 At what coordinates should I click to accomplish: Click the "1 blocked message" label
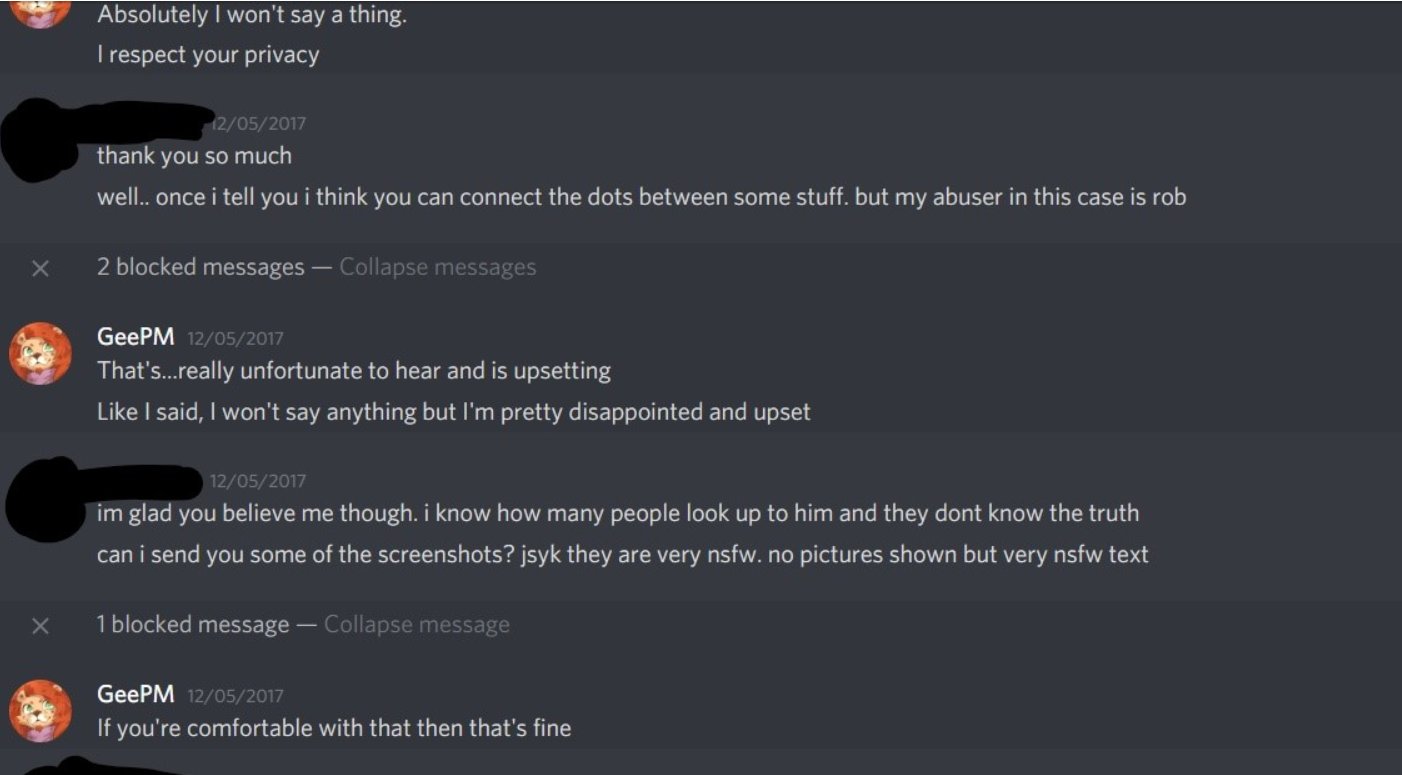click(192, 625)
